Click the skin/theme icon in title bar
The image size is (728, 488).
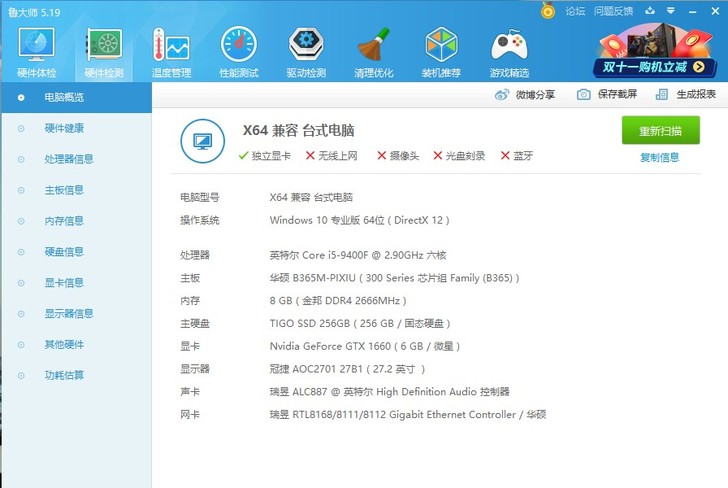(650, 11)
